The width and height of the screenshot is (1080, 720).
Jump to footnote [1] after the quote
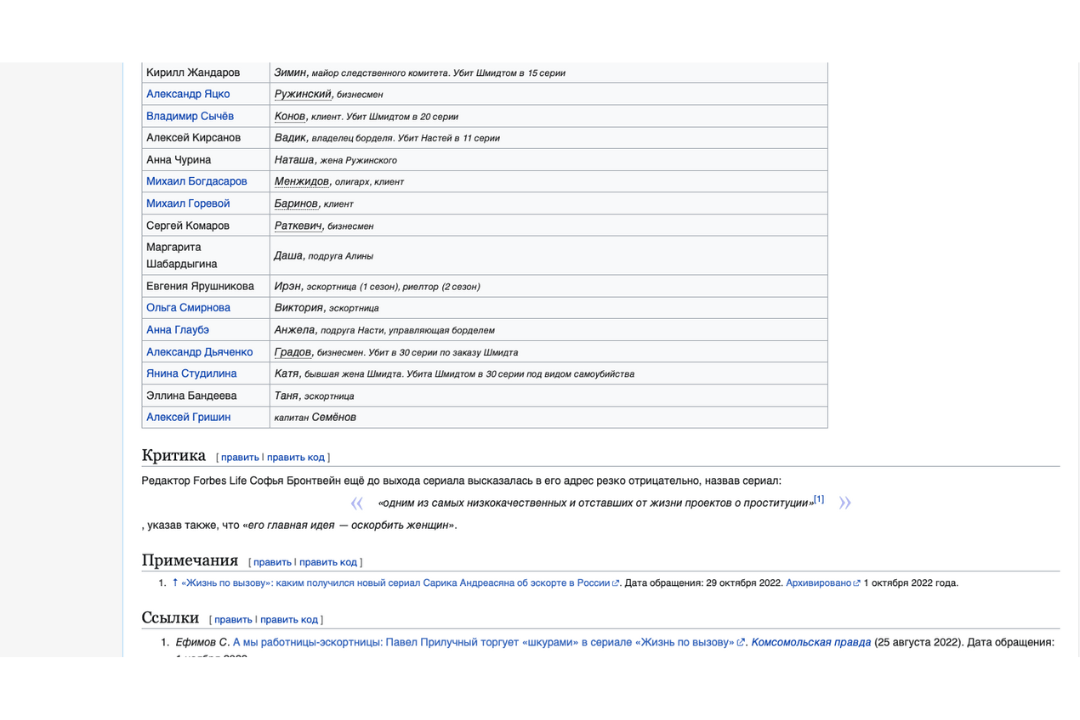818,499
